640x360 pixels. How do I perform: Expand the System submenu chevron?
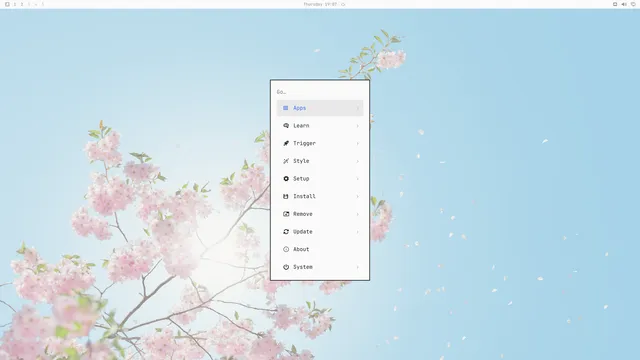click(358, 267)
